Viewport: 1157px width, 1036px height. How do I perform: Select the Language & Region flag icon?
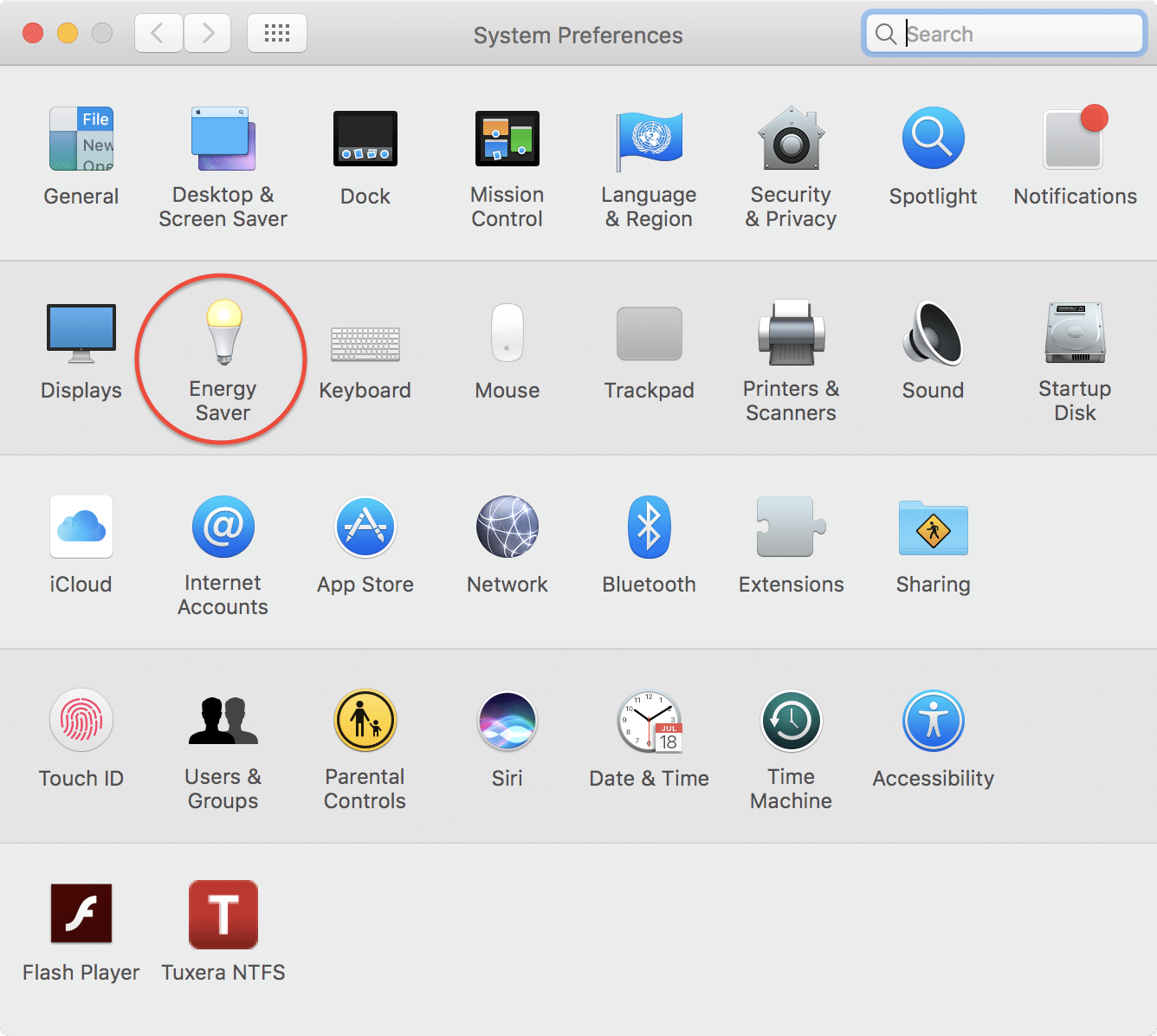tap(649, 139)
